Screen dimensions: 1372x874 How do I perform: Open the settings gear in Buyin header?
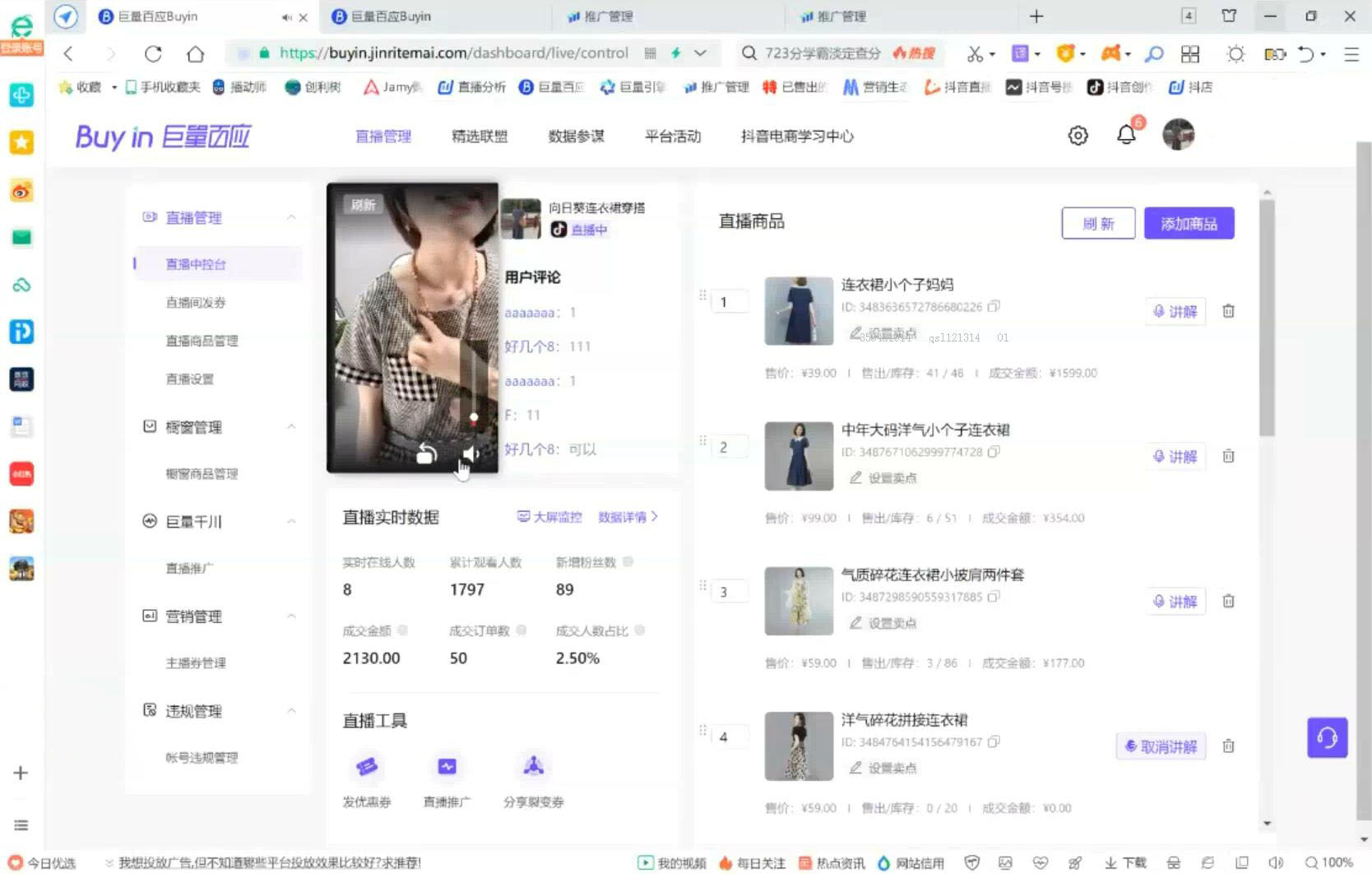(1078, 136)
